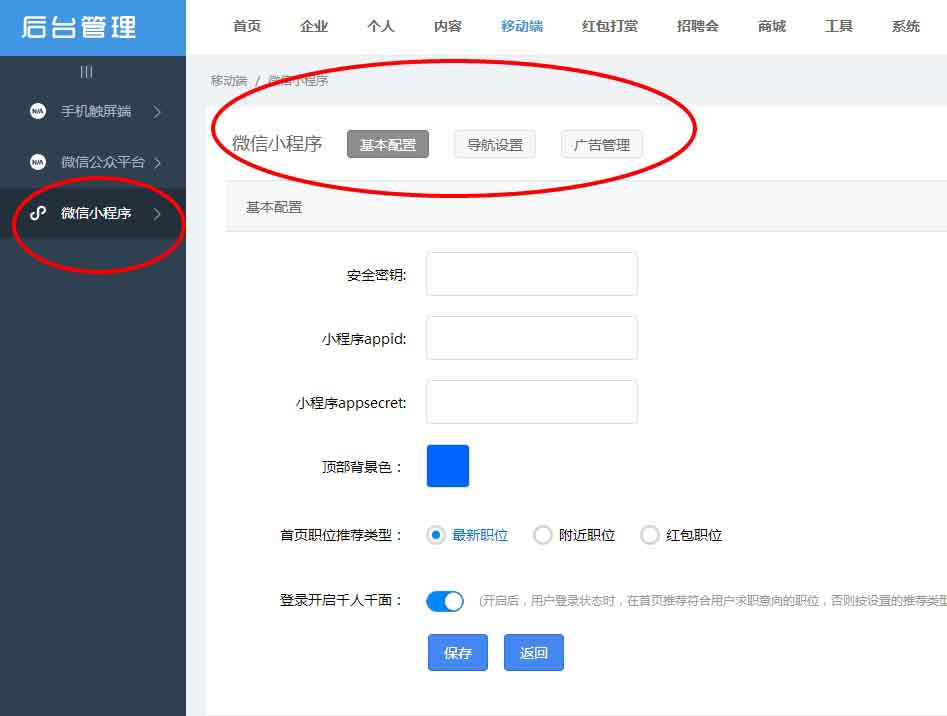
Task: Expand 微信小程序 chevron arrow
Action: coord(157,213)
